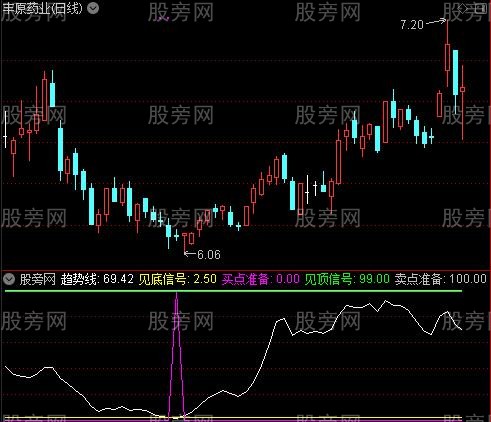The width and height of the screenshot is (491, 422).
Task: Select the 丰原药业(日线) chart title
Action: coord(42,8)
